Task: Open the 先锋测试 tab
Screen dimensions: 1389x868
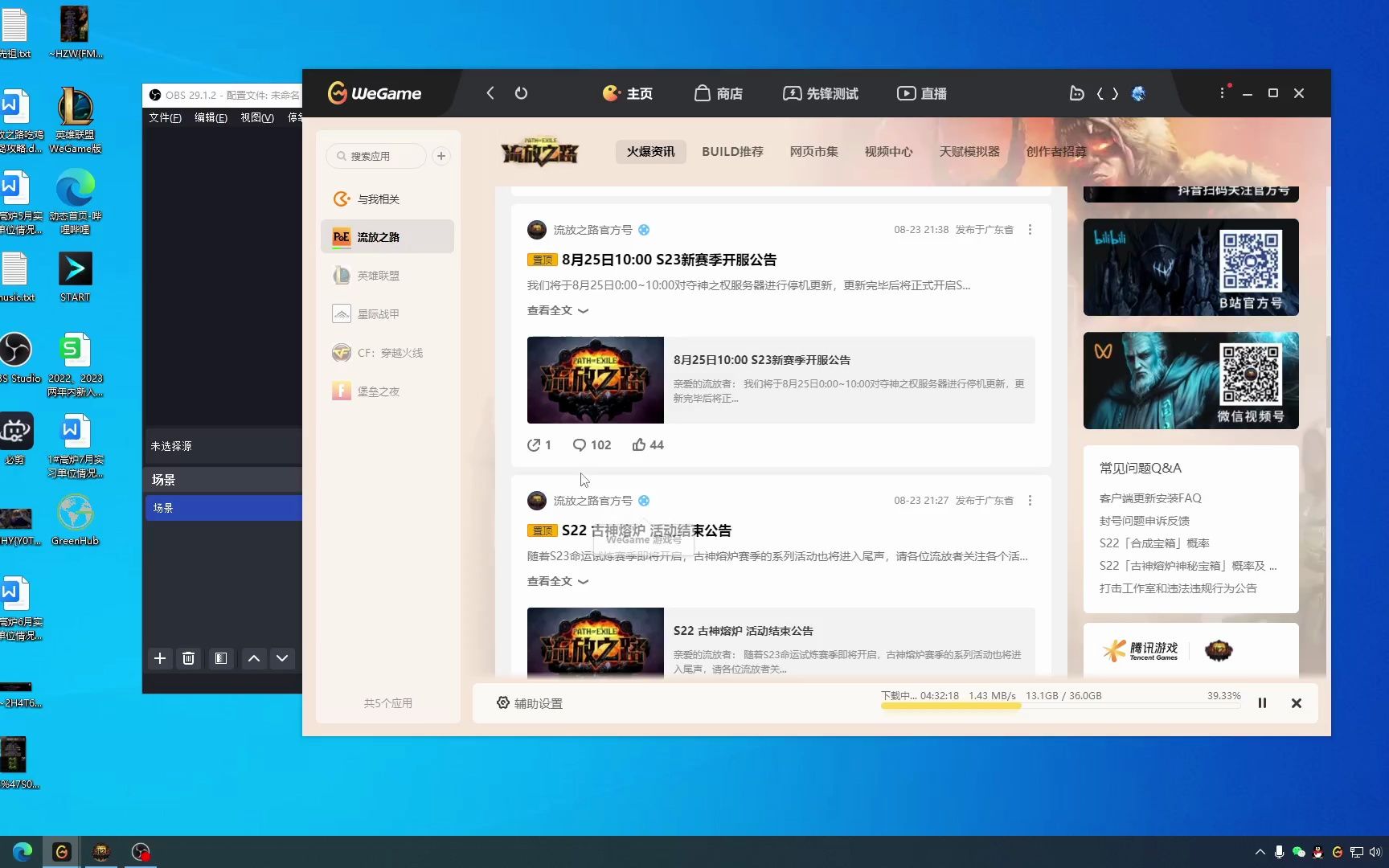Action: [821, 93]
